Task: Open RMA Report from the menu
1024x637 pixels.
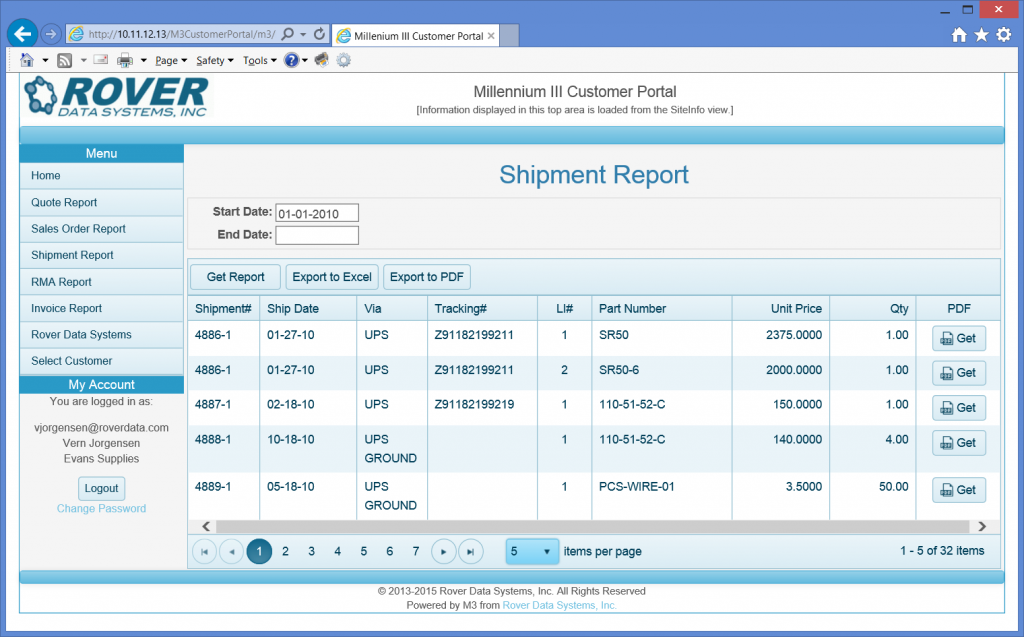Action: 101,282
